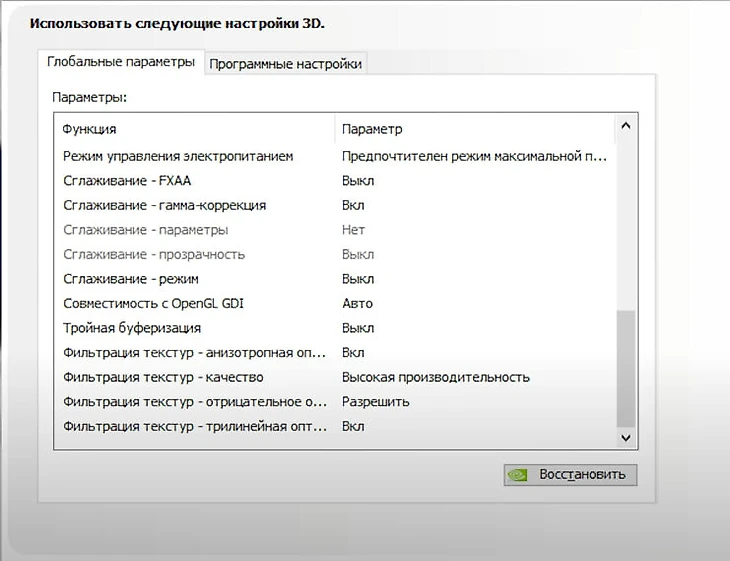Click the Параметр column header
The width and height of the screenshot is (730, 561).
tap(372, 129)
